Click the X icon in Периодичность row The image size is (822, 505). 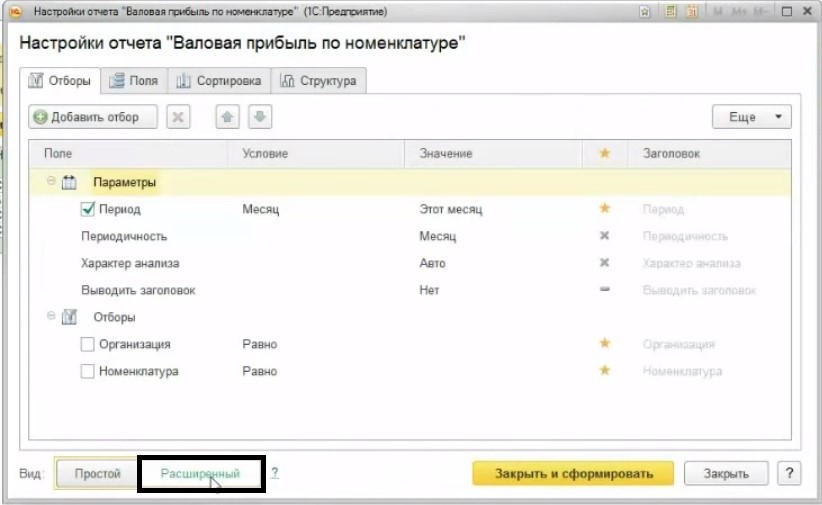pyautogui.click(x=604, y=237)
